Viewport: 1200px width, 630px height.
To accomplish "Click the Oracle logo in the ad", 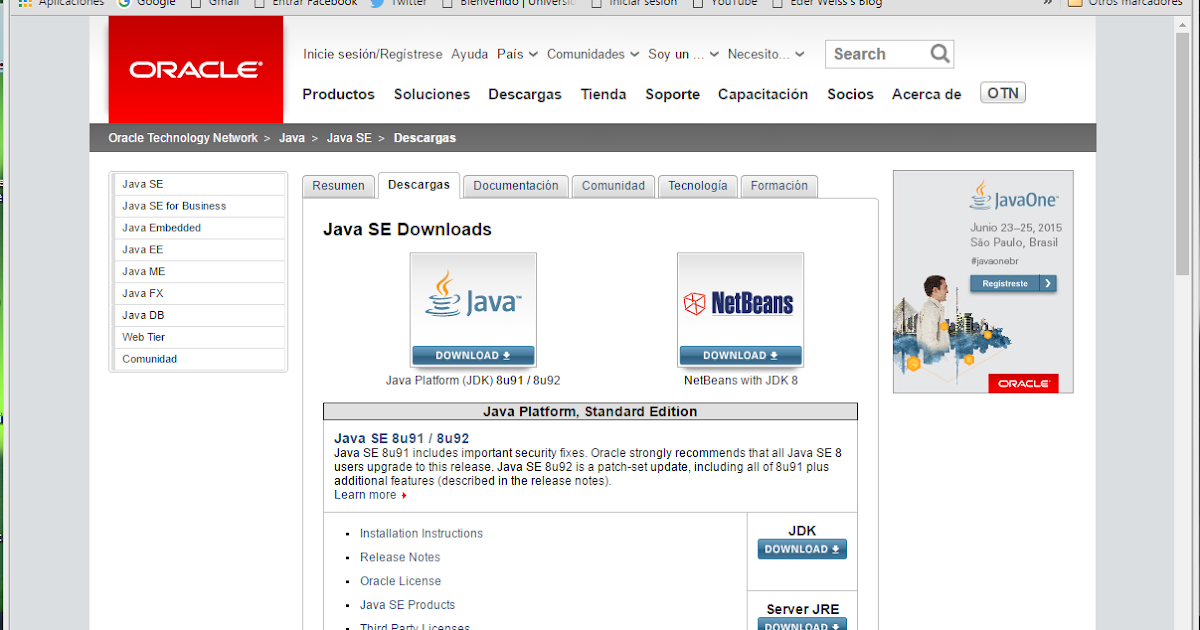I will click(x=1024, y=383).
